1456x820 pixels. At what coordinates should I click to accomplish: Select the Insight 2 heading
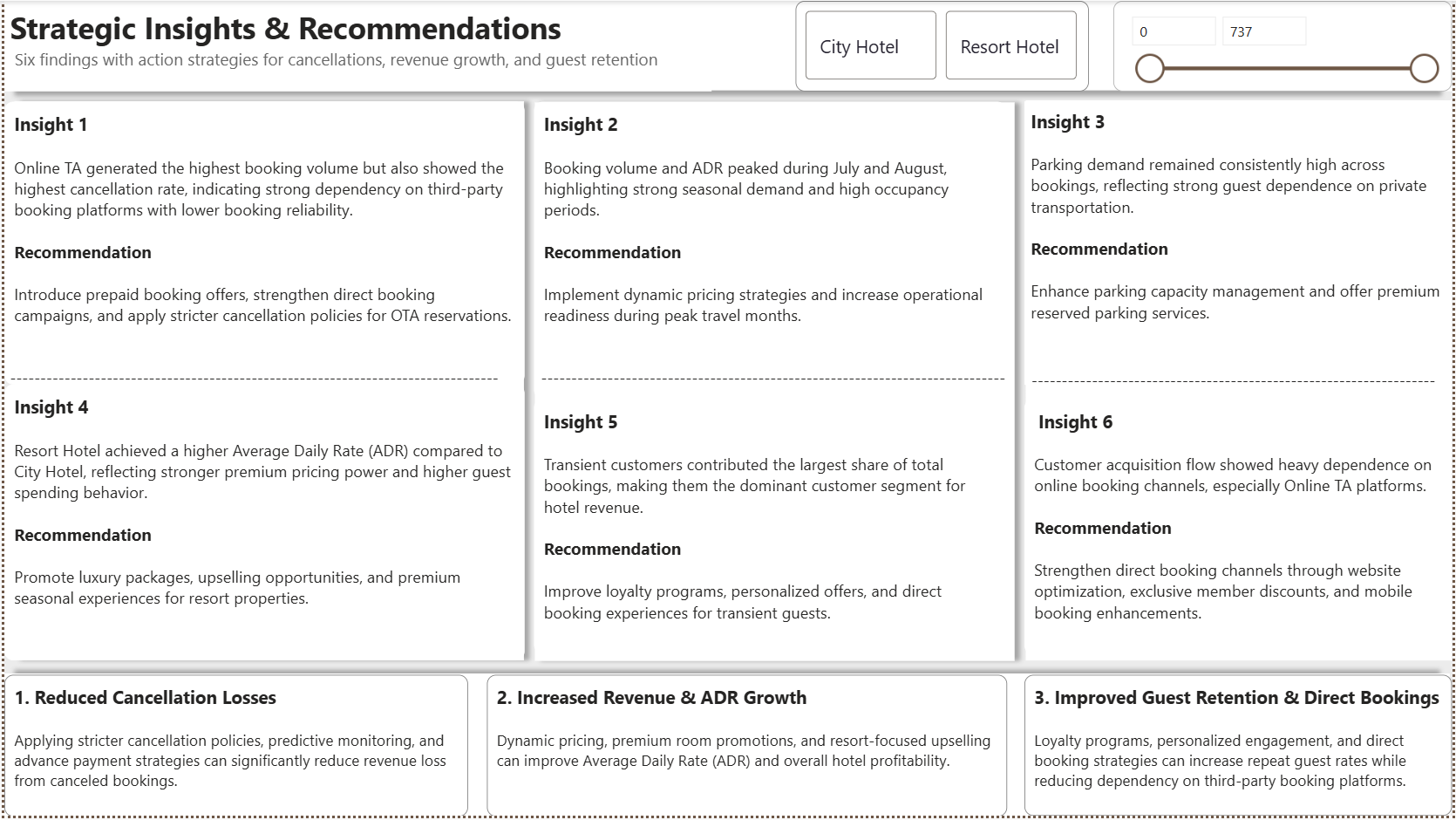[x=581, y=125]
